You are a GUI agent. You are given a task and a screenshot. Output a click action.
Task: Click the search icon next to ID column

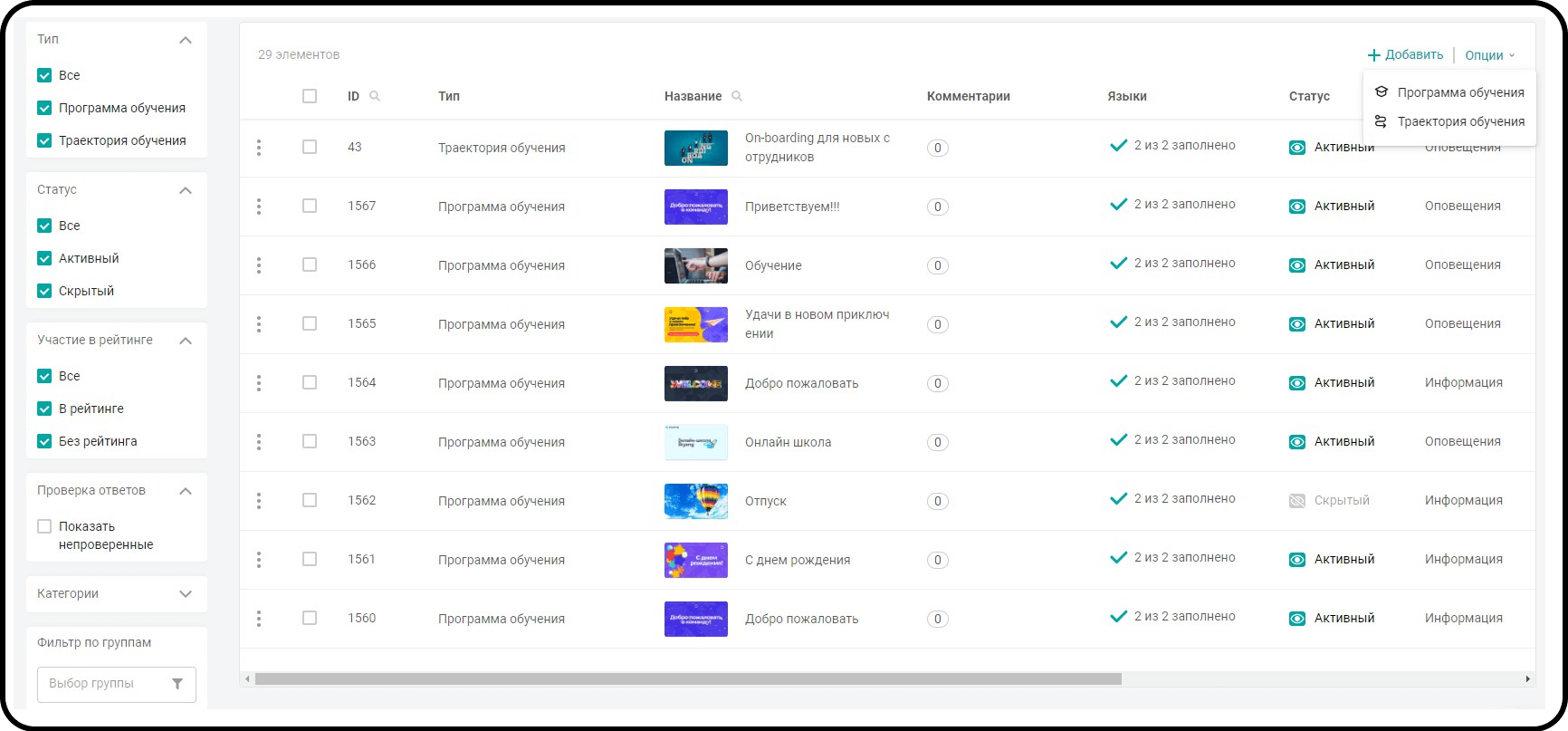click(375, 96)
